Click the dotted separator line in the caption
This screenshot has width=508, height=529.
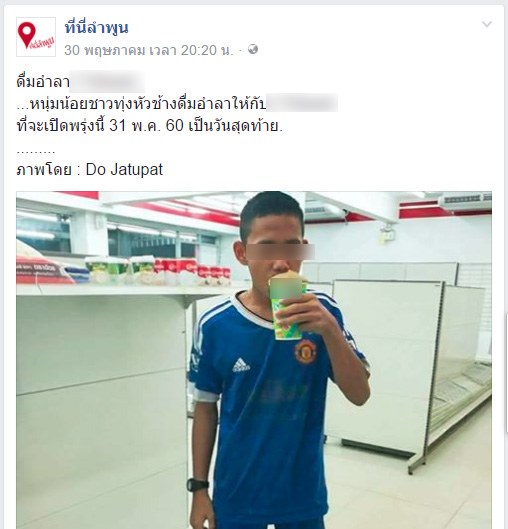click(x=36, y=151)
